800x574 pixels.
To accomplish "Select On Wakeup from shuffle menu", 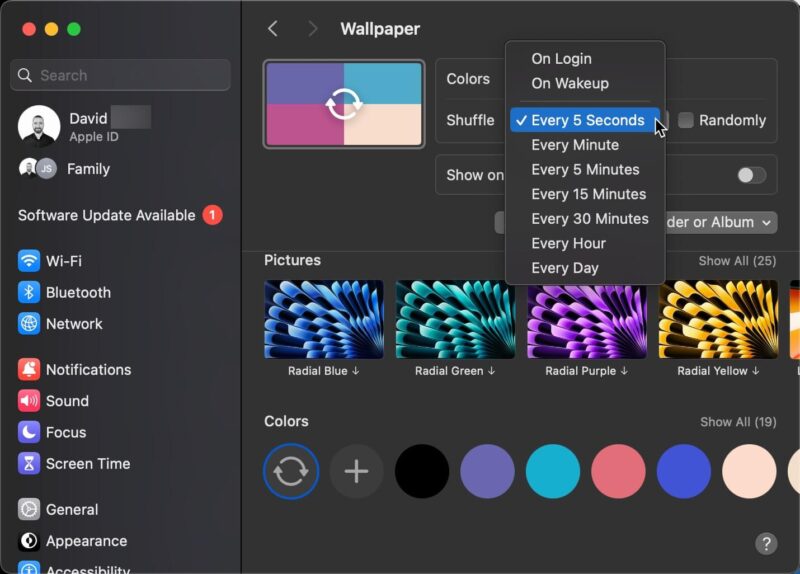I will [585, 83].
